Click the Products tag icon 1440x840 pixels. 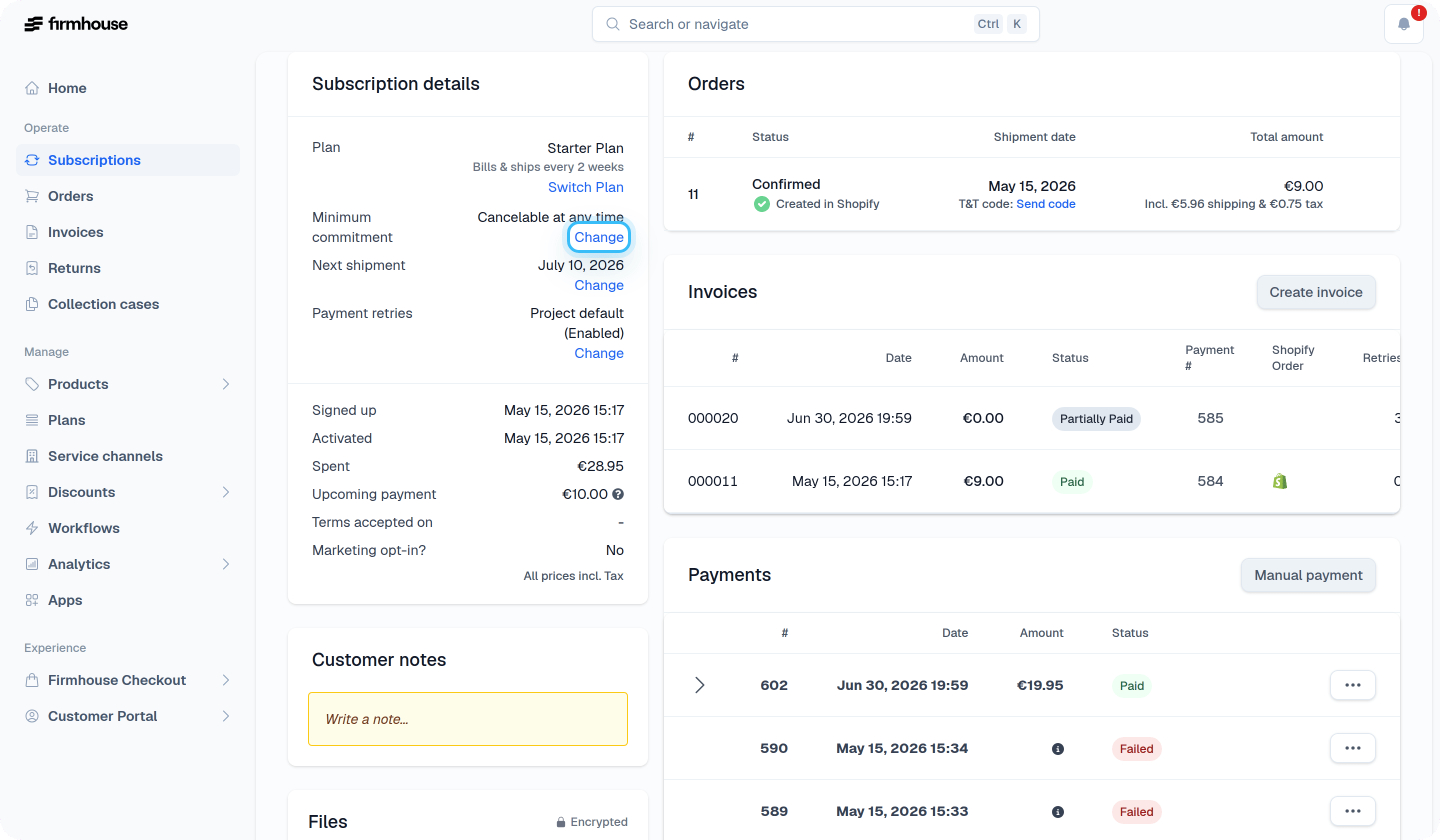pos(32,384)
